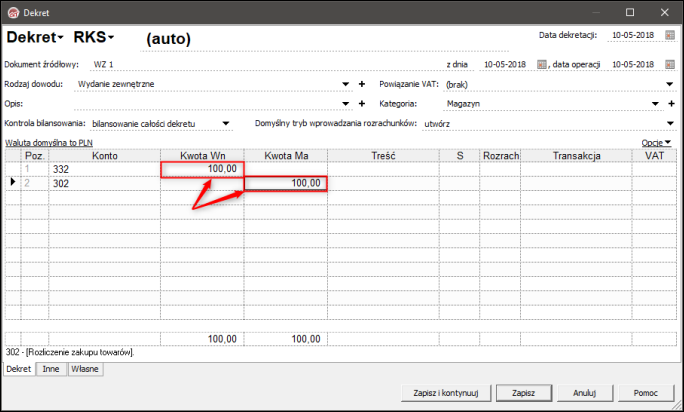Switch to the Własne tab
684x412 pixels.
pos(85,369)
